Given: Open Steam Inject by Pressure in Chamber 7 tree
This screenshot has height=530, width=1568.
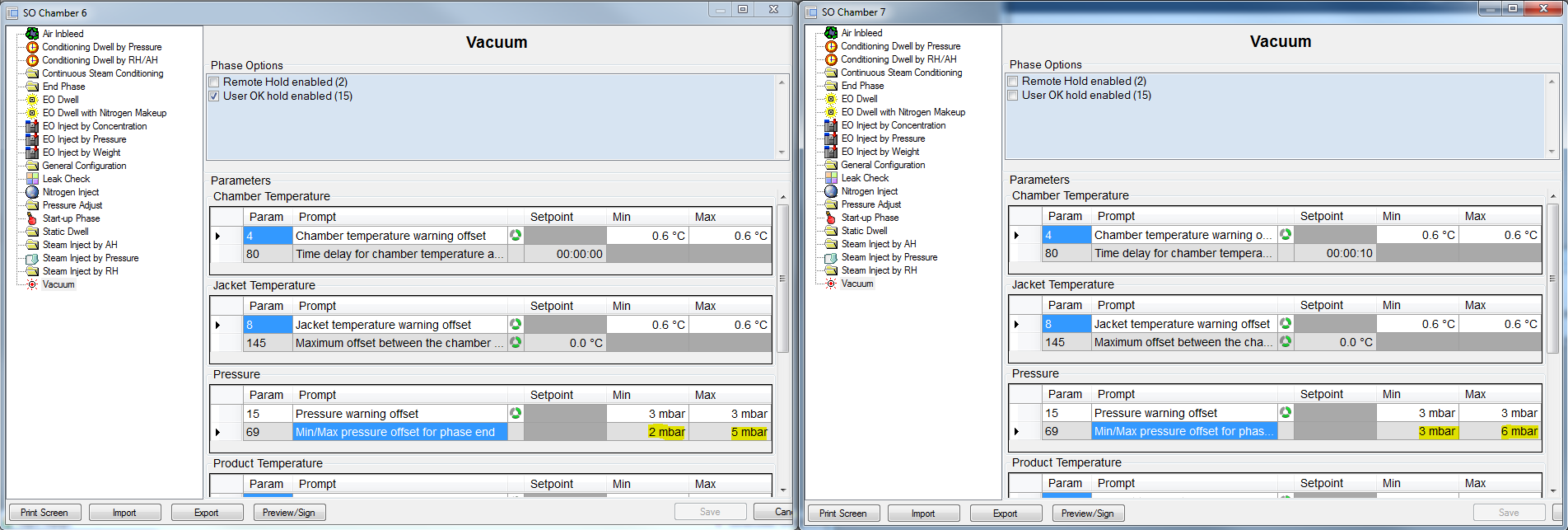Looking at the screenshot, I should coord(889,257).
